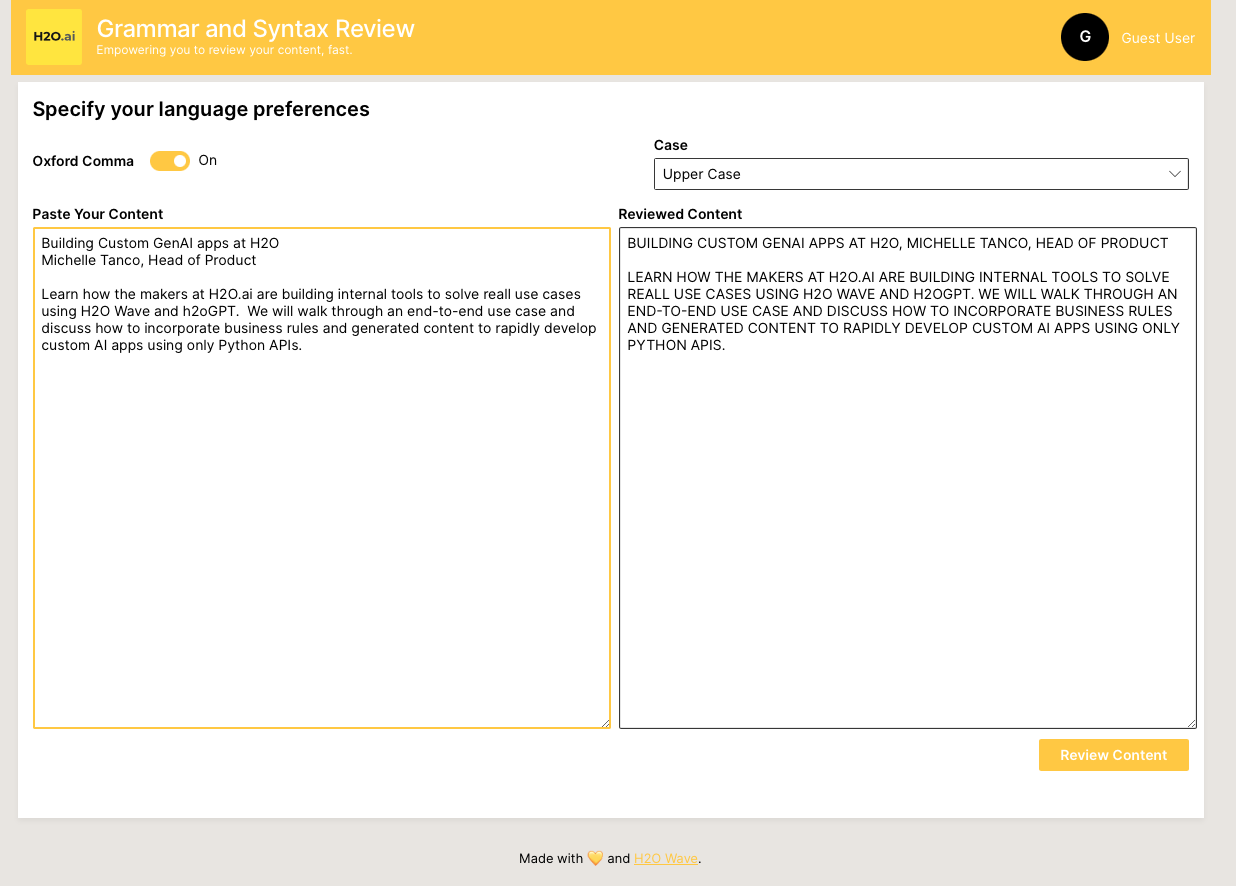Click the Grammar and Syntax Review title
Viewport: 1236px width, 886px height.
pyautogui.click(x=256, y=28)
